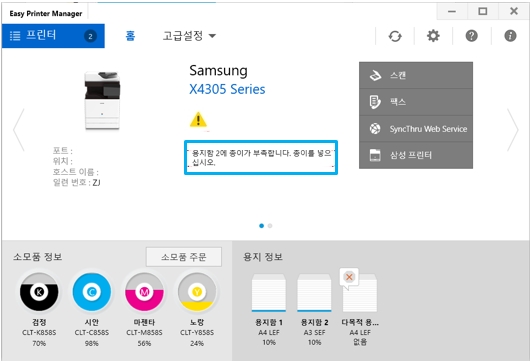This screenshot has height=362, width=531.
Task: Click the A3 SEF paper size text
Action: pos(314,333)
